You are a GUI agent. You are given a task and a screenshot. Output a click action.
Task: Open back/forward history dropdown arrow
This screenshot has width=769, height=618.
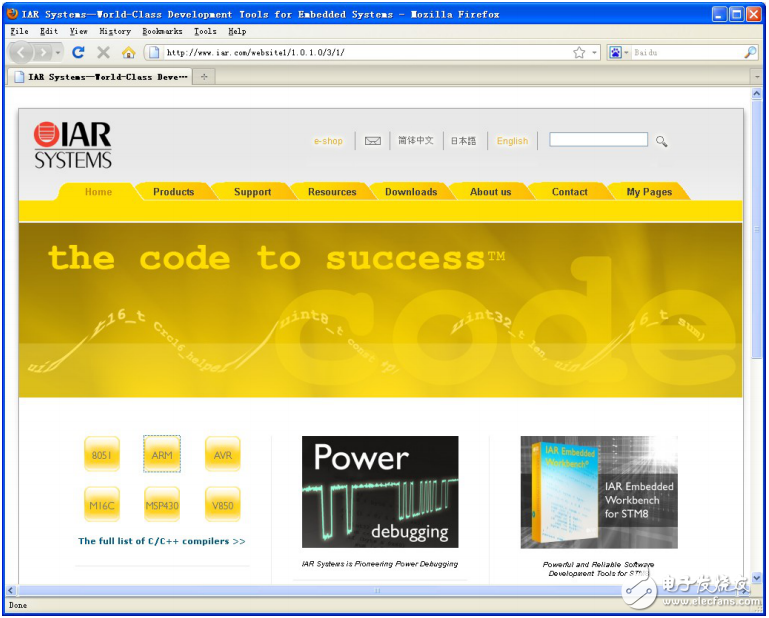58,52
